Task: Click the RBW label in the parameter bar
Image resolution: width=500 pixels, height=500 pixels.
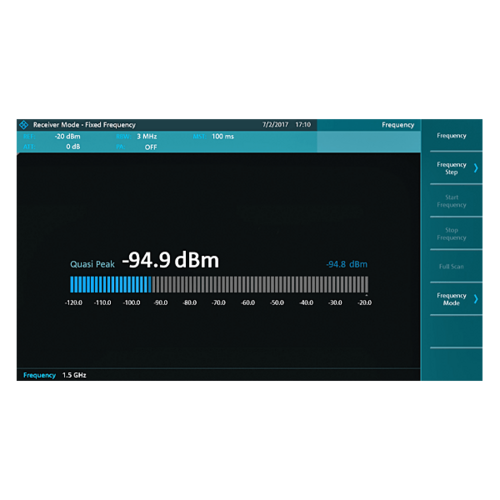Action: point(123,136)
